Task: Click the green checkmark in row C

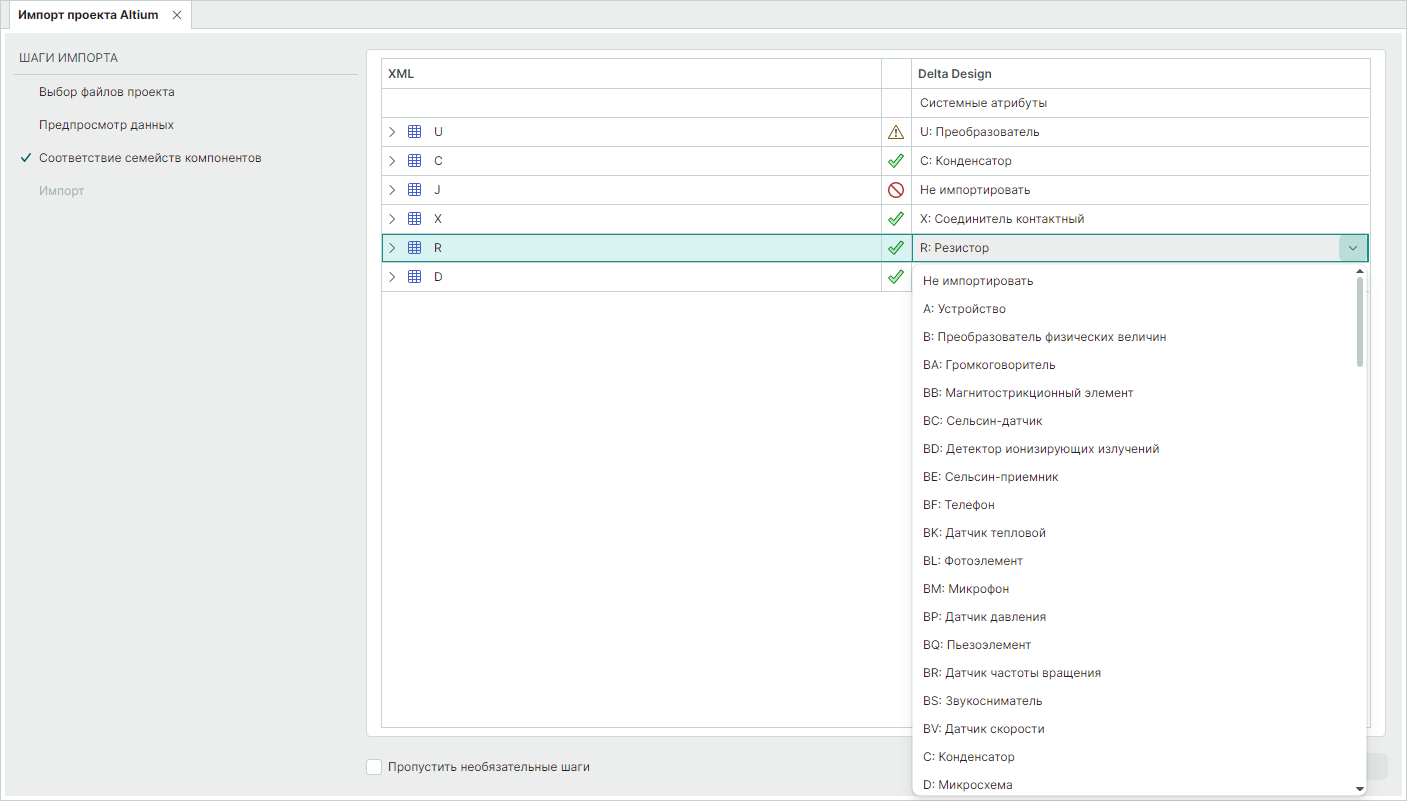Action: [x=896, y=161]
